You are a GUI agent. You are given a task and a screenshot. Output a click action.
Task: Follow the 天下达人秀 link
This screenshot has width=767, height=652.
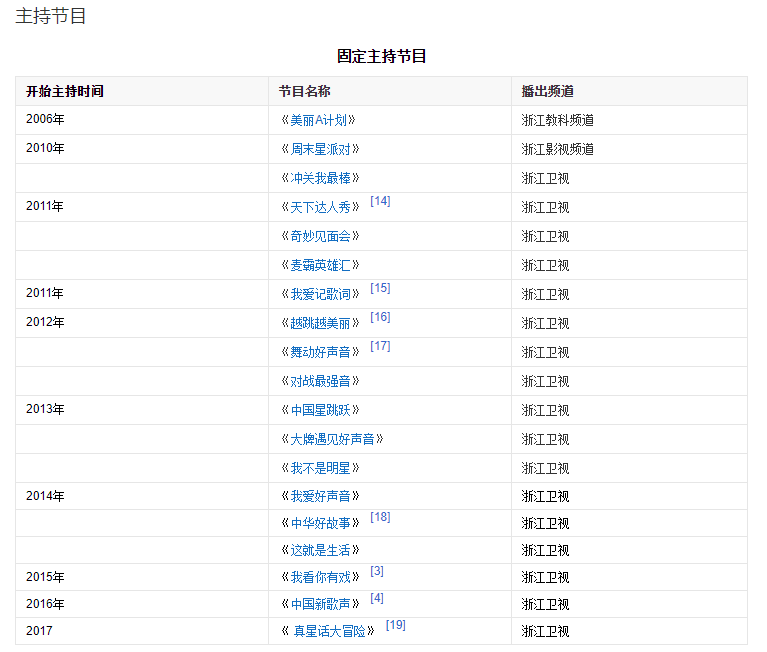[x=320, y=207]
